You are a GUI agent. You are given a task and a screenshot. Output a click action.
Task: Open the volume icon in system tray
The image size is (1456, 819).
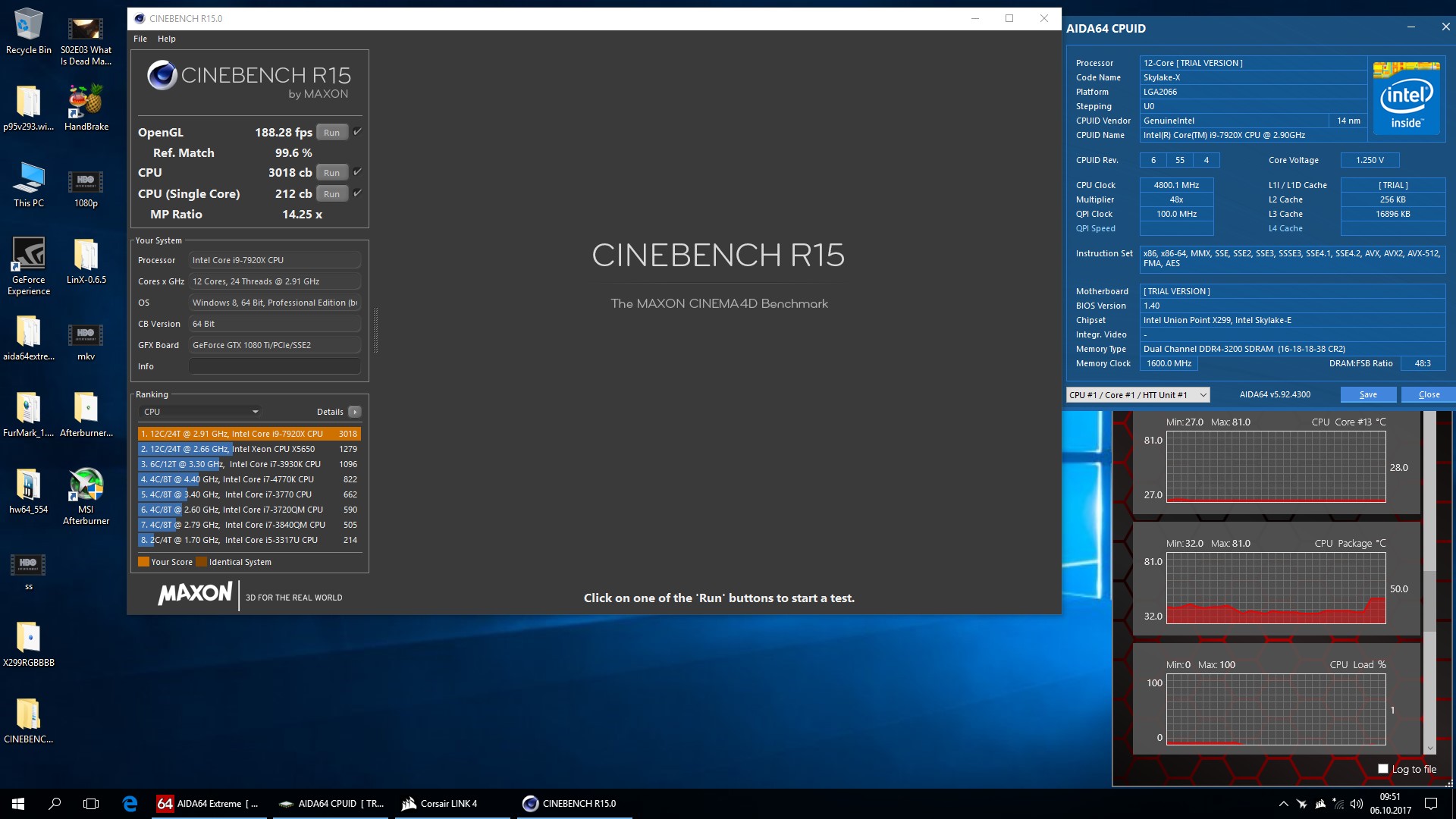[1357, 803]
